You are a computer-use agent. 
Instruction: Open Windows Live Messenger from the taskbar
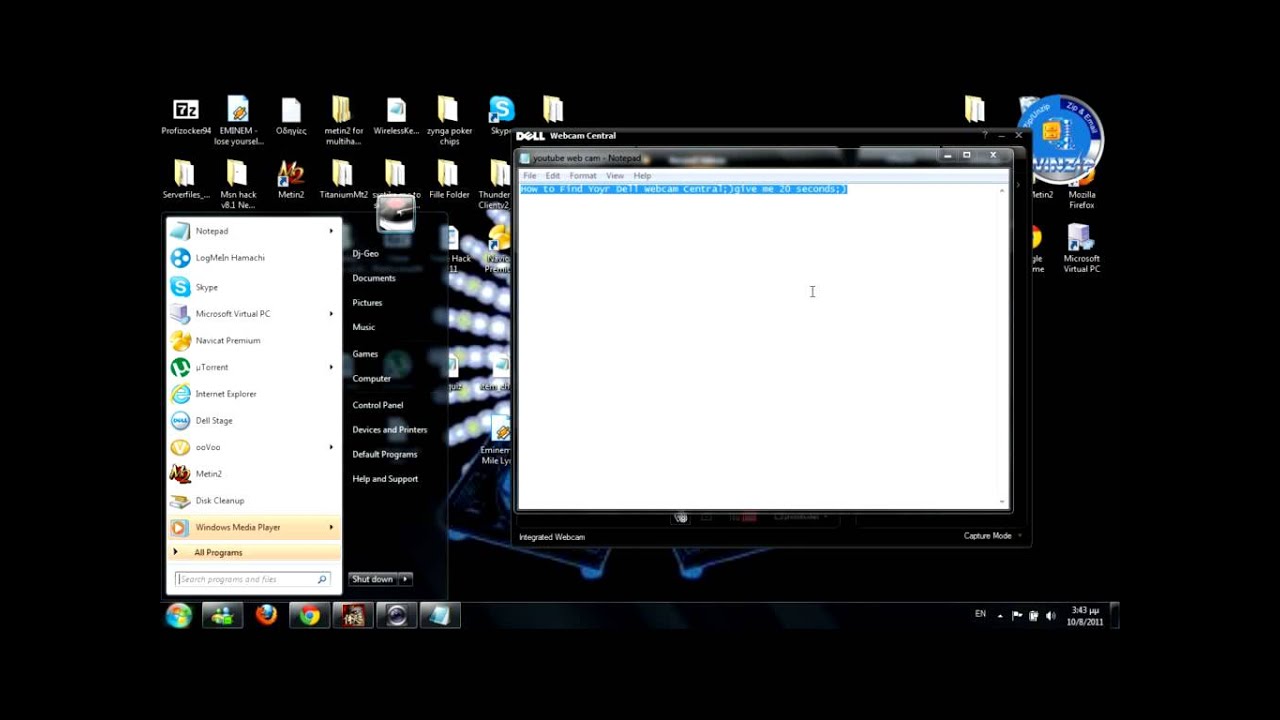tap(222, 616)
